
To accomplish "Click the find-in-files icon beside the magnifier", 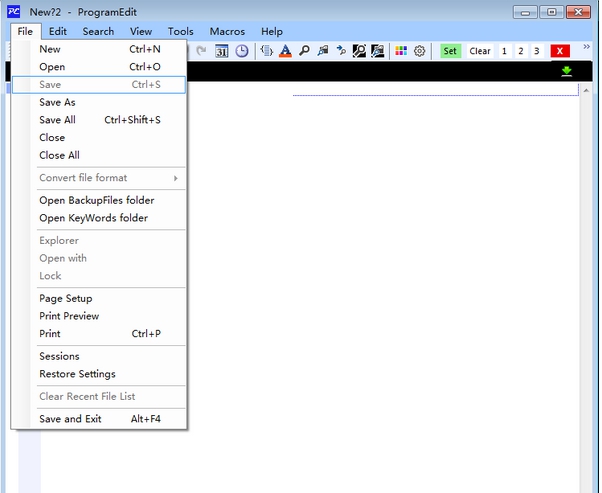I will pyautogui.click(x=322, y=51).
